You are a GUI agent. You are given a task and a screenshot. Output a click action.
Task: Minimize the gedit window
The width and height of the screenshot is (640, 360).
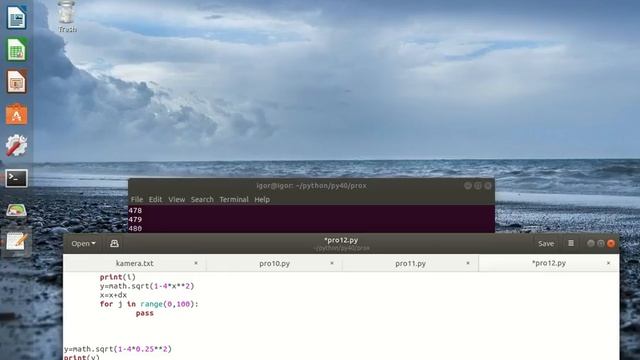click(x=591, y=243)
